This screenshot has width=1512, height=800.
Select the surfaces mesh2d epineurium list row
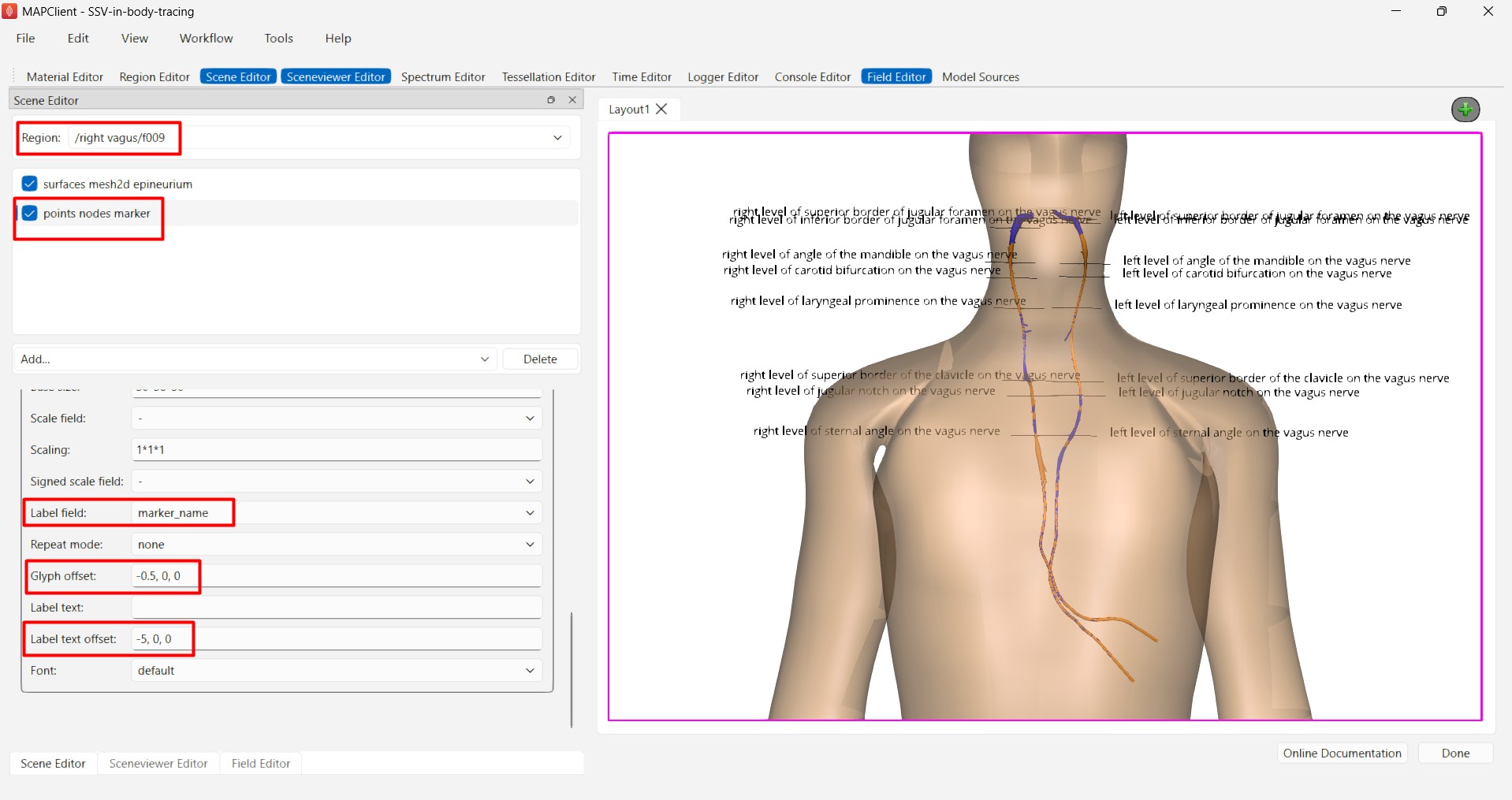tap(296, 184)
